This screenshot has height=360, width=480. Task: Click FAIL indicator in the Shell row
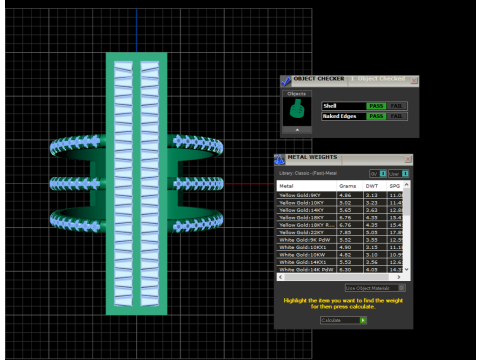click(396, 106)
